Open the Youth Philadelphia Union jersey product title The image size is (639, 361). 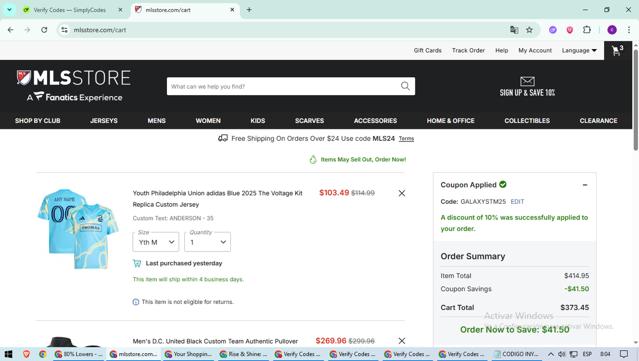click(218, 199)
